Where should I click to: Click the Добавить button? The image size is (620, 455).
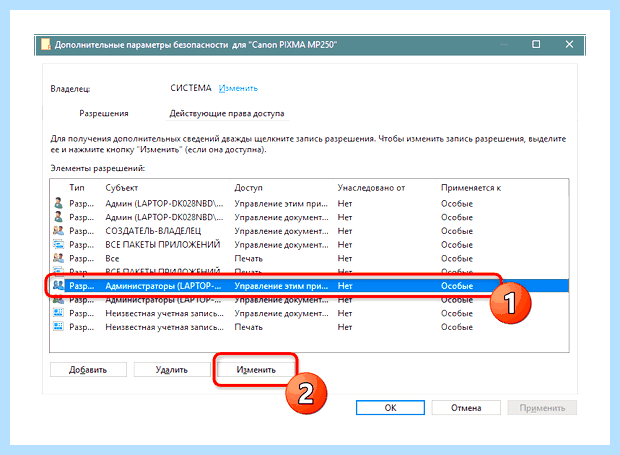tap(88, 370)
